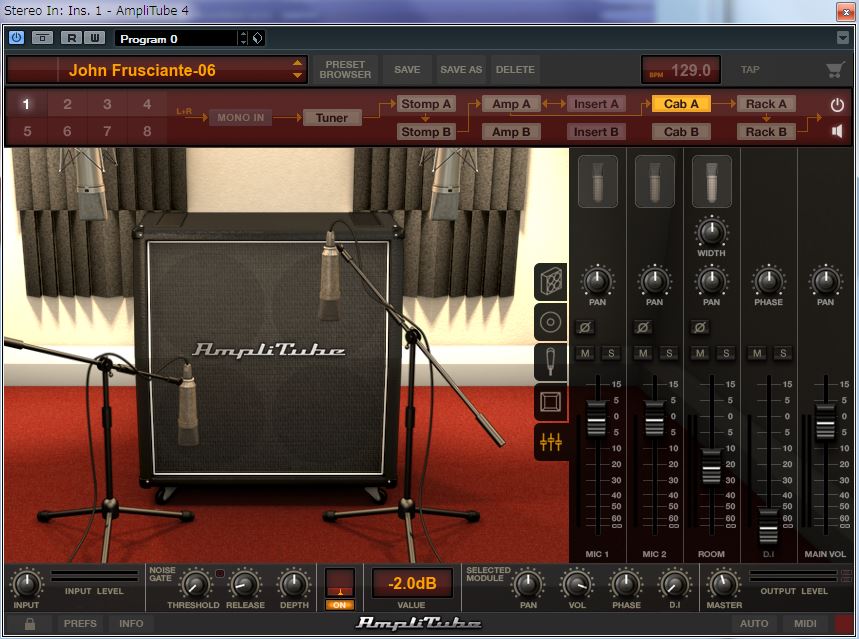Screen dimensions: 859x639
Task: Adjust the MAIN VOL fader
Action: [823, 424]
